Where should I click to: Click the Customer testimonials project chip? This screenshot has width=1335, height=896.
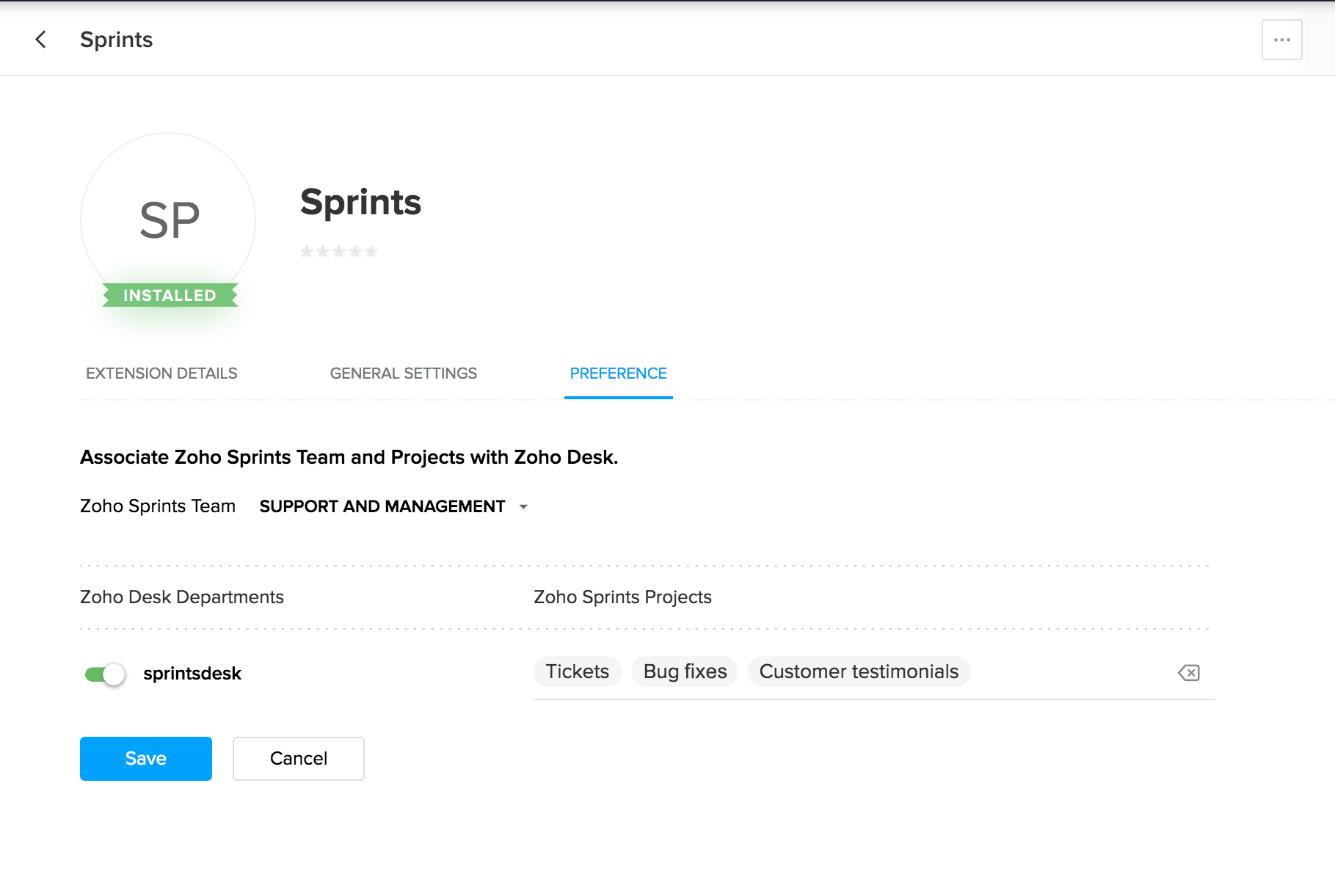pos(859,671)
